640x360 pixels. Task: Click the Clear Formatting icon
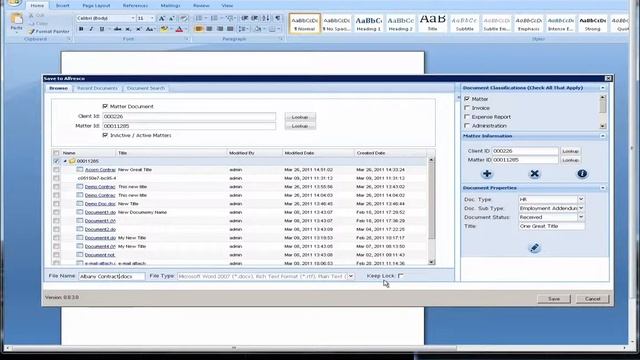(x=184, y=18)
